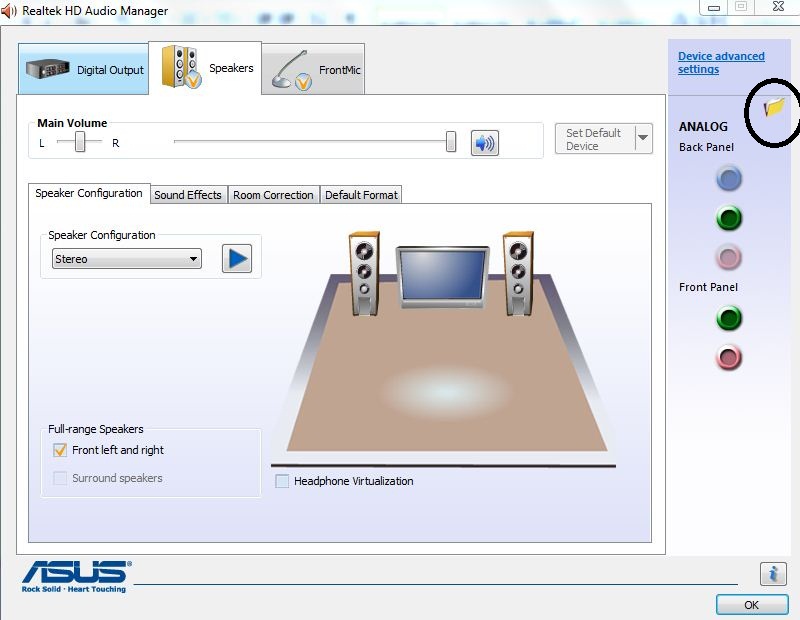Click the blue Back Panel line-in jack
This screenshot has height=620, width=800.
(x=729, y=178)
